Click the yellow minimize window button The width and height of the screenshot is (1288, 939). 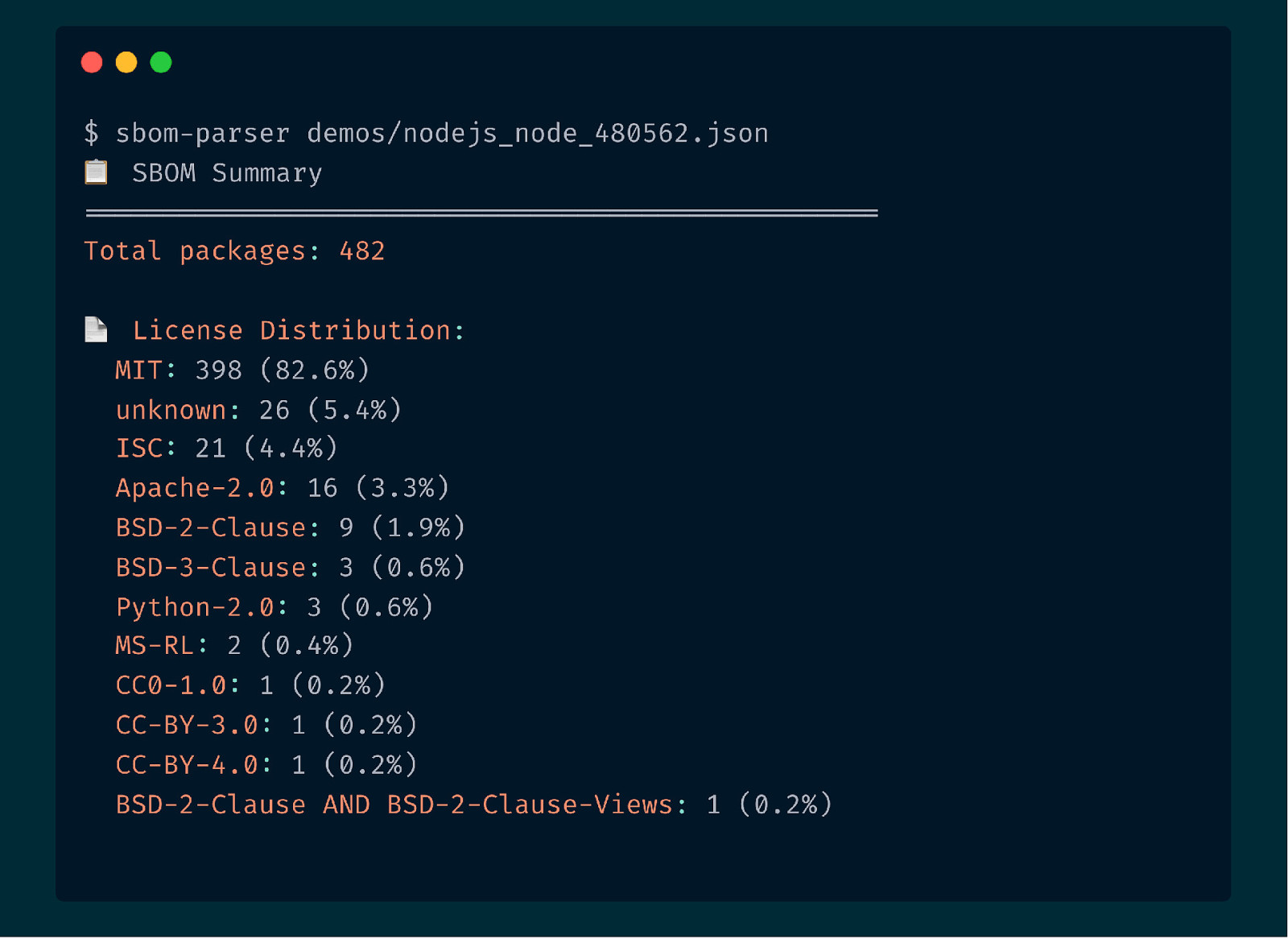[126, 63]
